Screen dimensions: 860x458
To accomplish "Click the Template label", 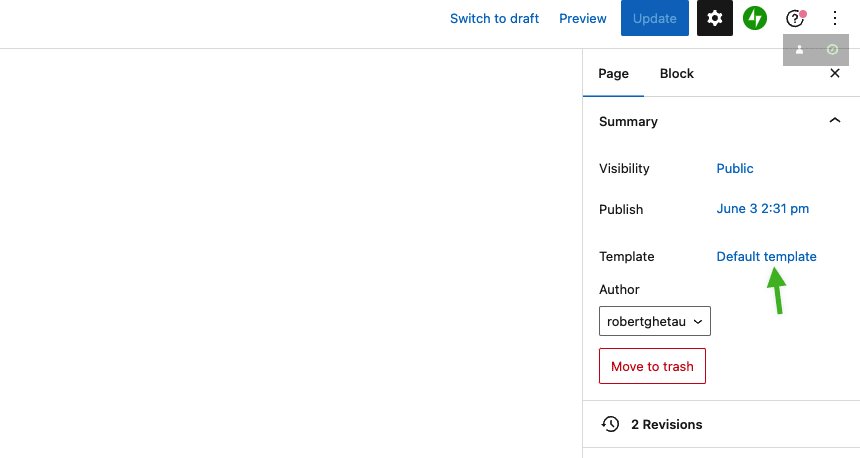I will [x=626, y=256].
